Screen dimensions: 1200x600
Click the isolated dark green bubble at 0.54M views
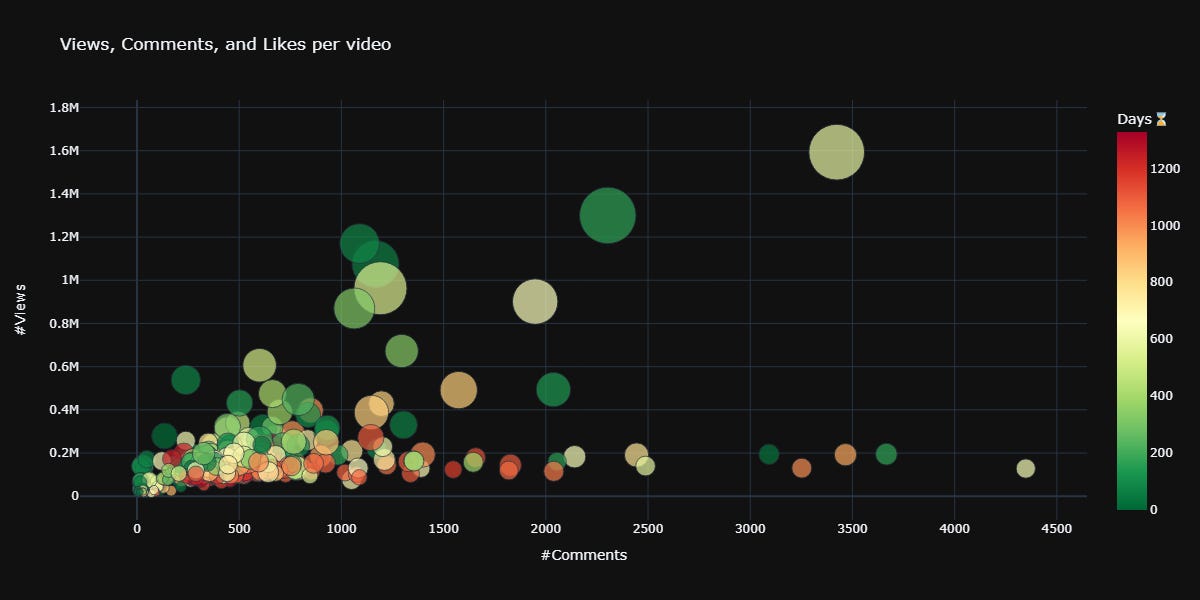pos(186,379)
